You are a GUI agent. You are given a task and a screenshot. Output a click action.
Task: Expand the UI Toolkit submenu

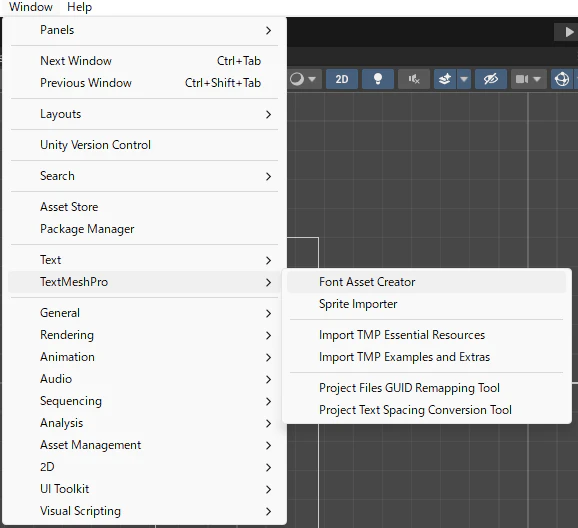[144, 489]
